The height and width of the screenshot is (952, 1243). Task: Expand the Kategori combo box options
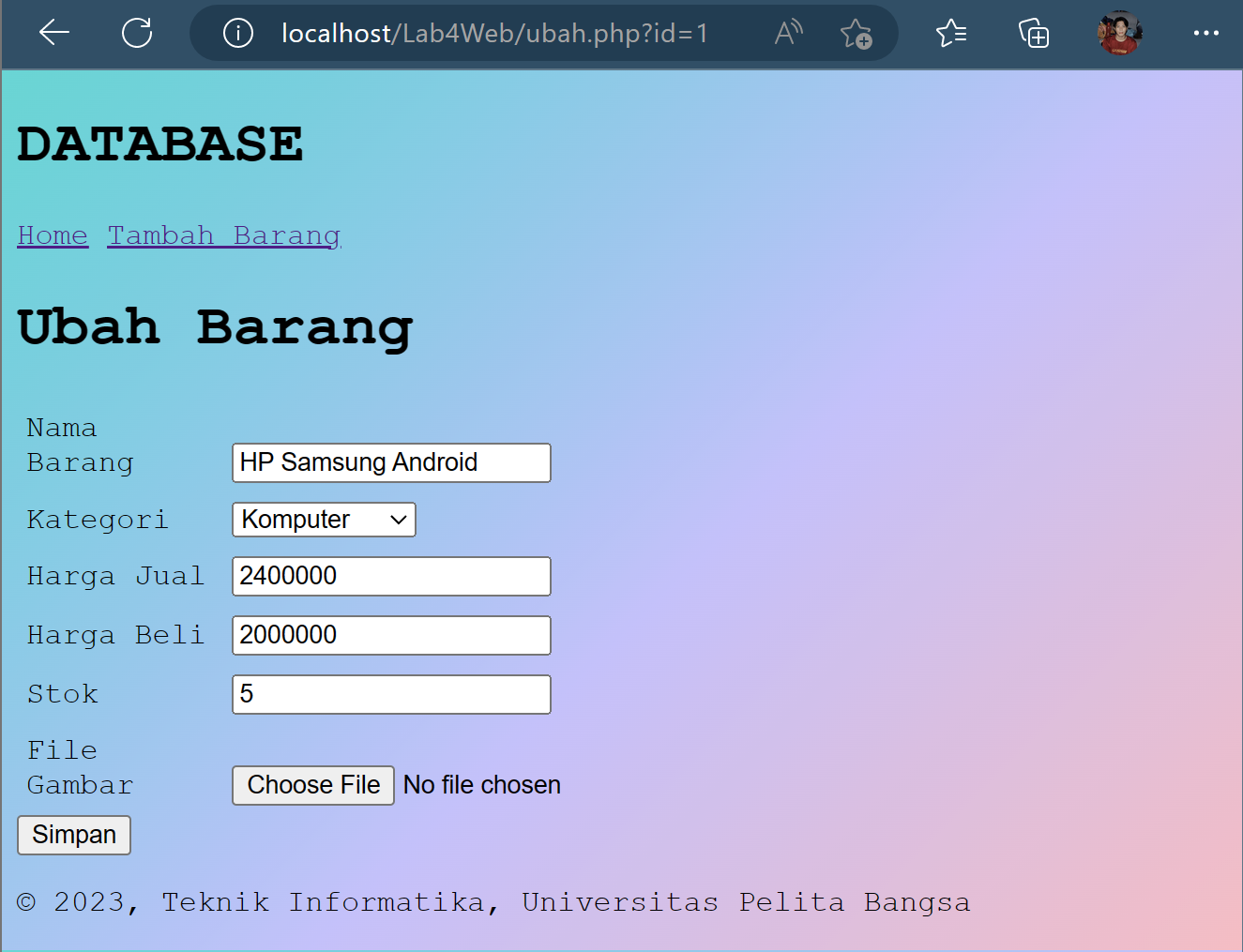[x=398, y=519]
